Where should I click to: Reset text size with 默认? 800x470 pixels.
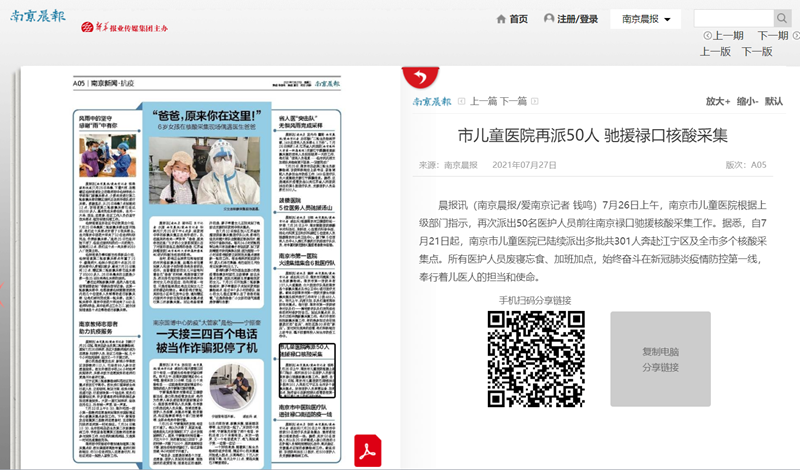click(x=773, y=101)
